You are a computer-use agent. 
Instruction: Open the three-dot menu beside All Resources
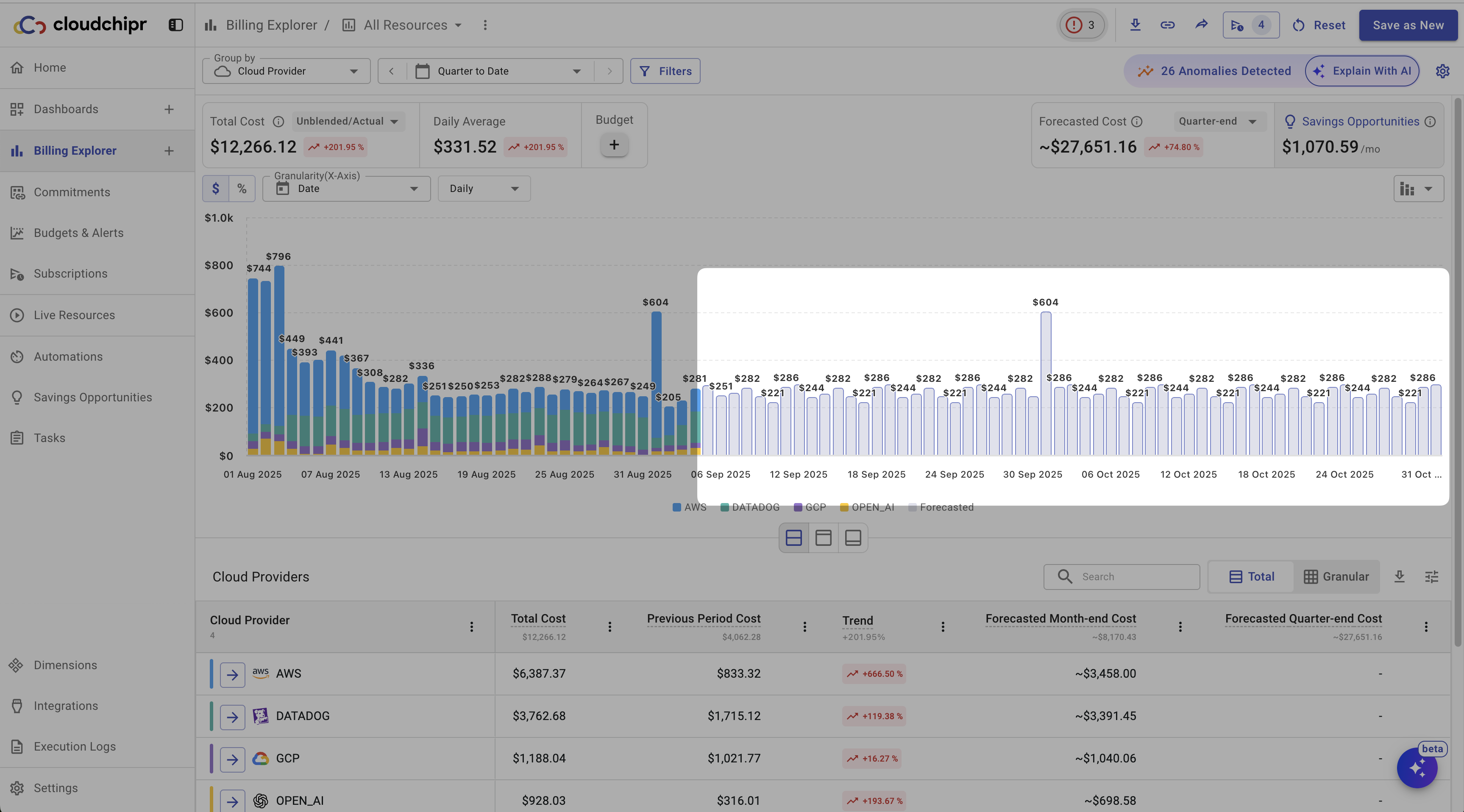coord(485,25)
